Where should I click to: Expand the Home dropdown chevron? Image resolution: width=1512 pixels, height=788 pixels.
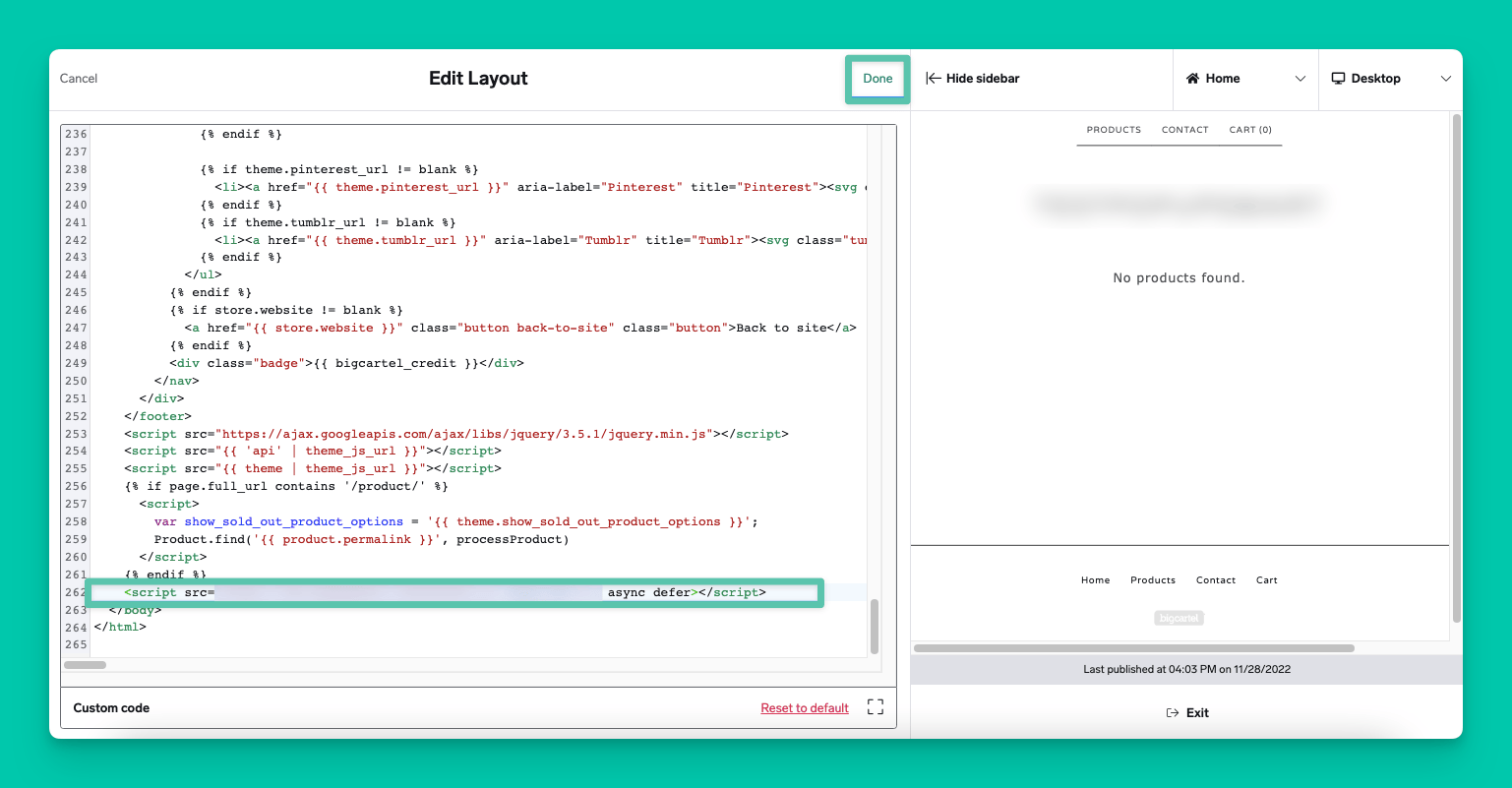point(1300,79)
